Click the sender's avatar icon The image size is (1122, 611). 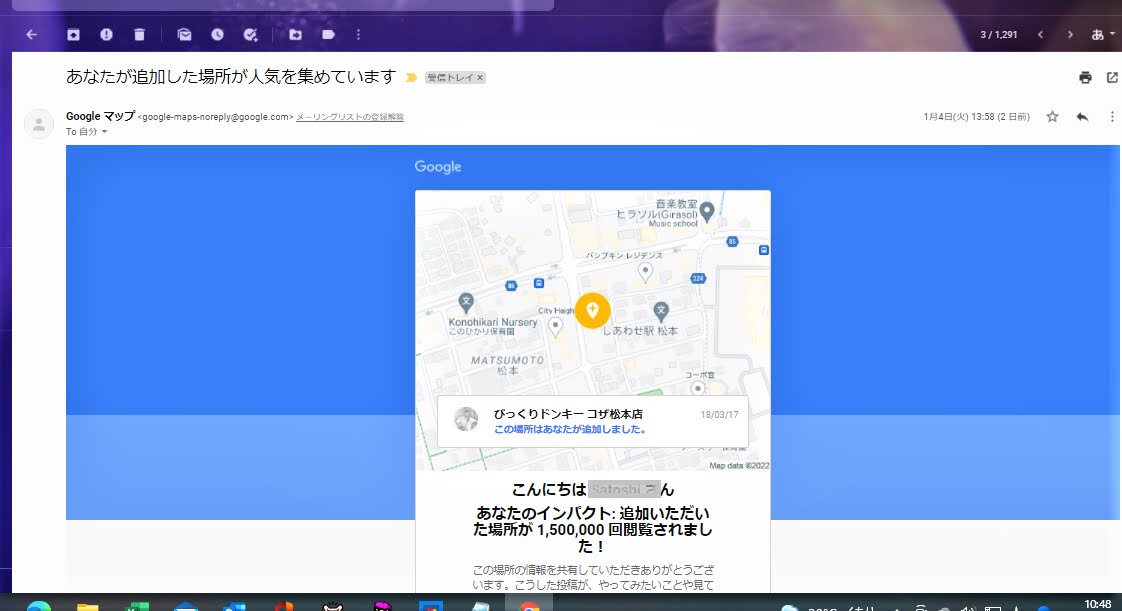(39, 124)
